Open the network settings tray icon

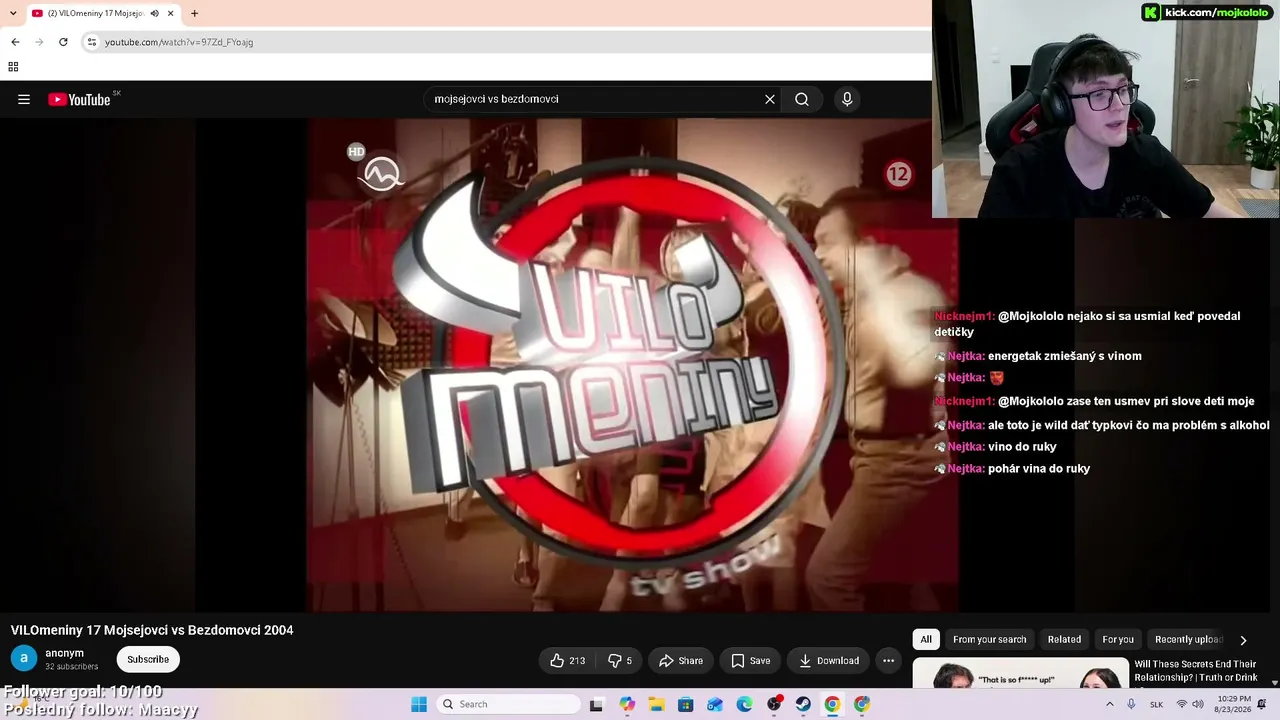(1181, 704)
